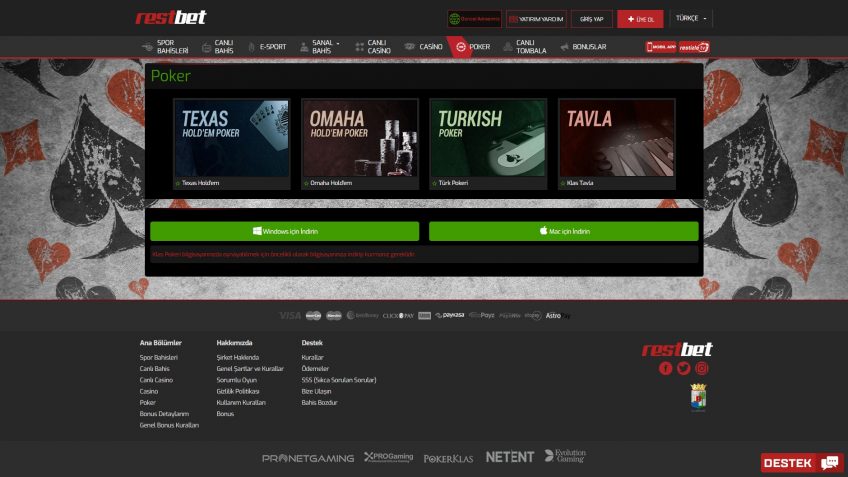Open Canlı Bahis footer link
The height and width of the screenshot is (477, 848).
[x=155, y=369]
